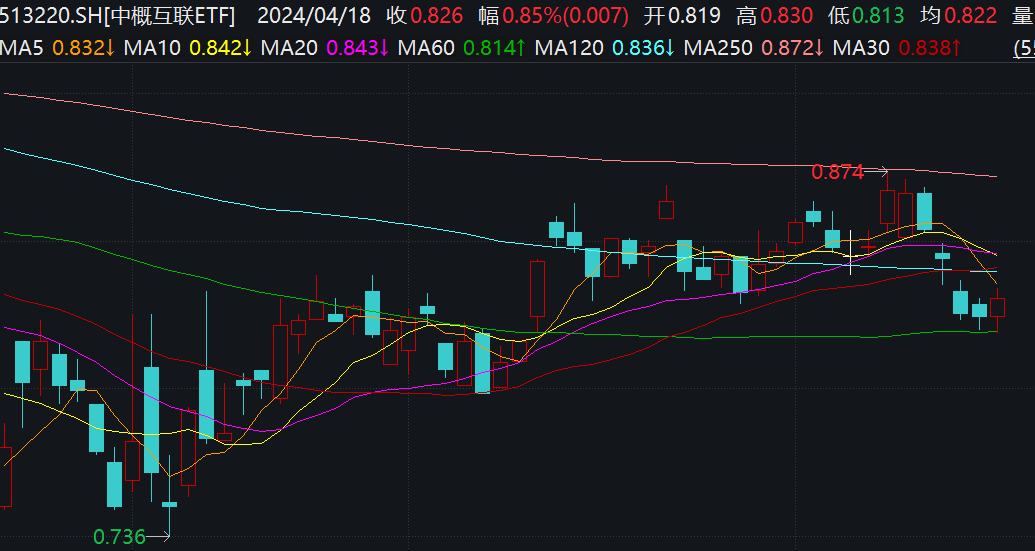Click the 513220.SH[中概互联ETF] ticker title
1035x551 pixels.
coord(117,16)
